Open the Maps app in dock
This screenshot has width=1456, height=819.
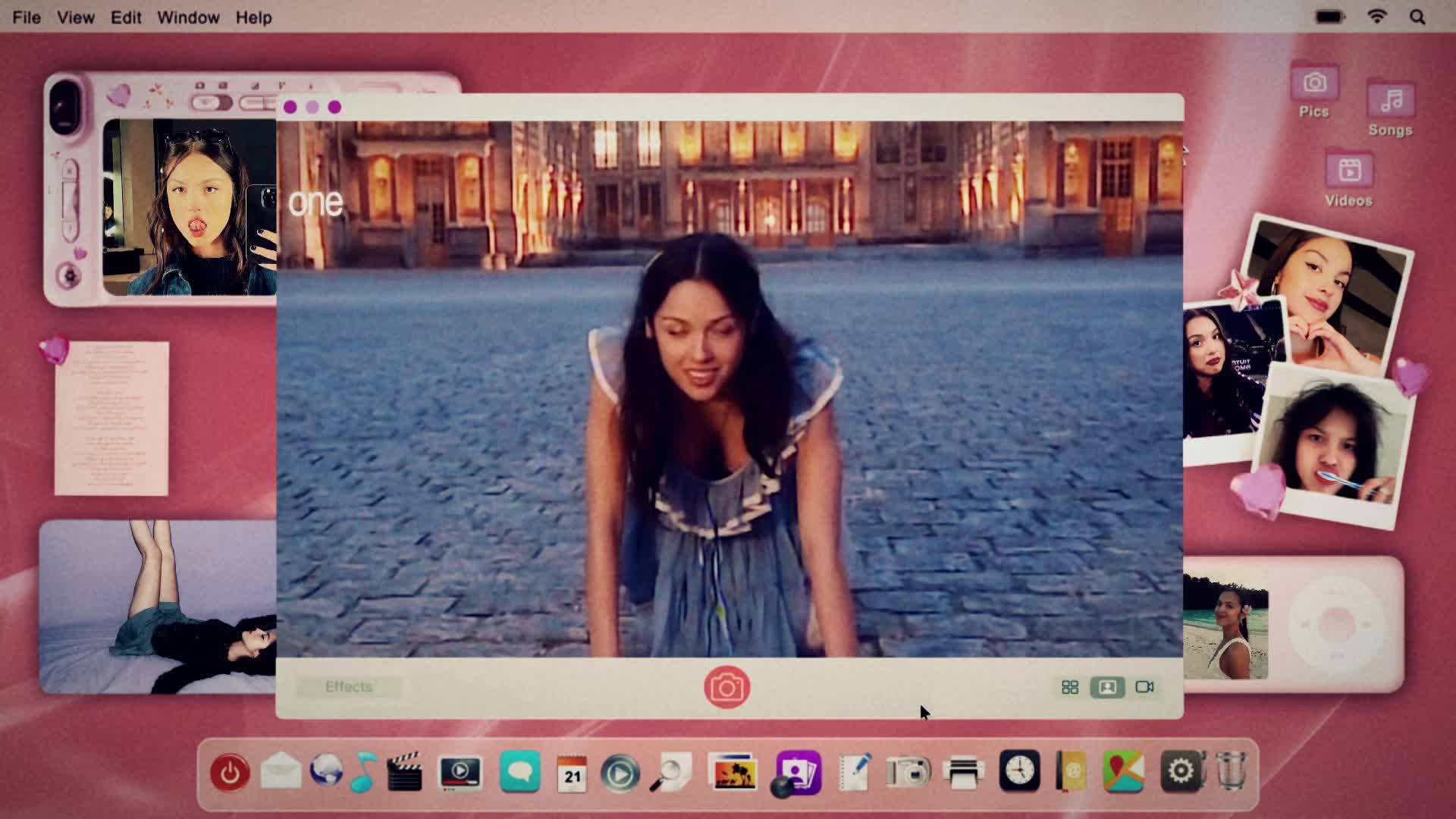[x=1123, y=772]
